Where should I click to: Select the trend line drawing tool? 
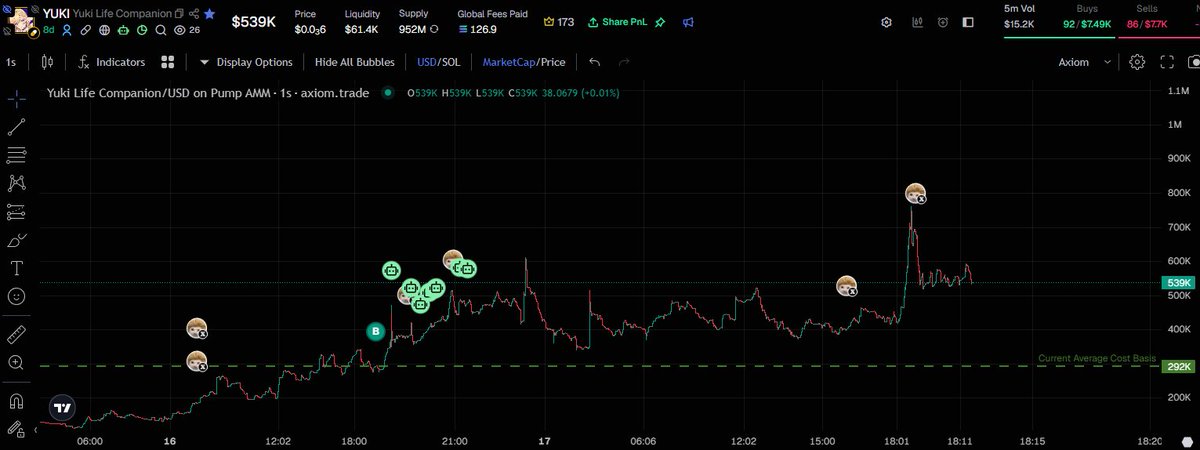[x=16, y=127]
